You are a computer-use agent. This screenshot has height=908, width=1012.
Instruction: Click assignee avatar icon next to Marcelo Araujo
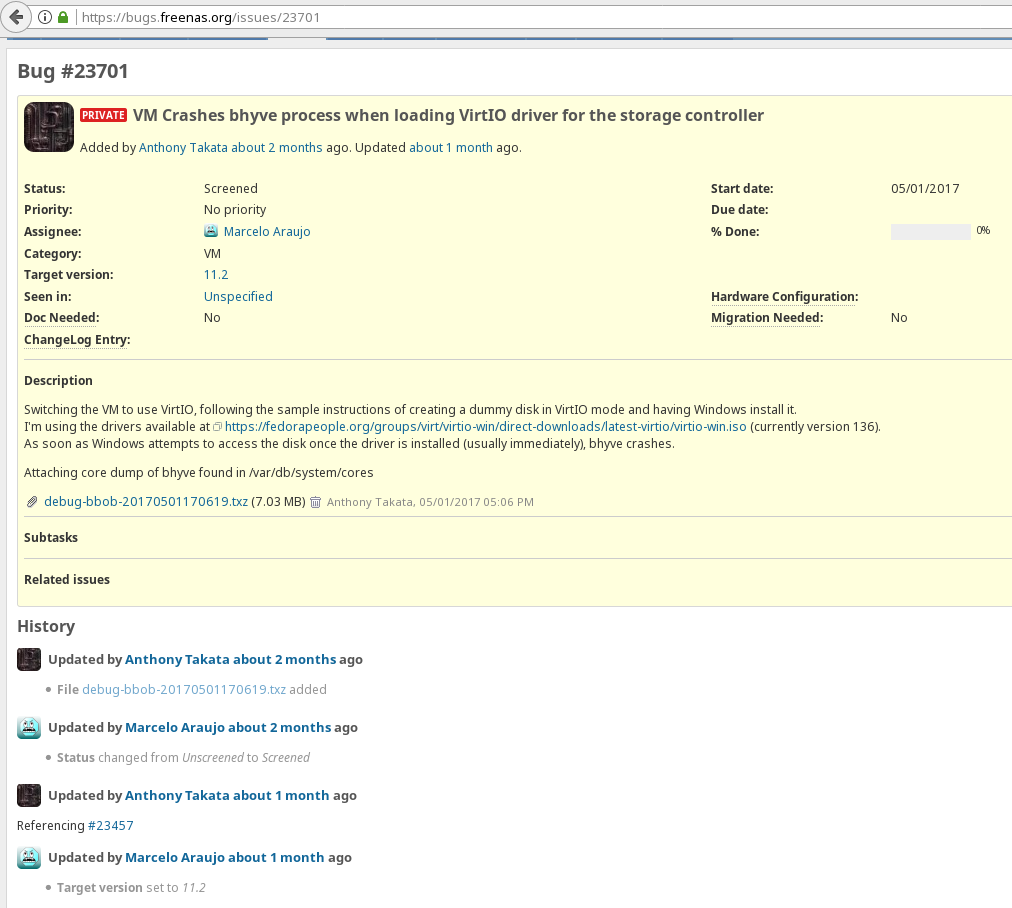[x=211, y=231]
